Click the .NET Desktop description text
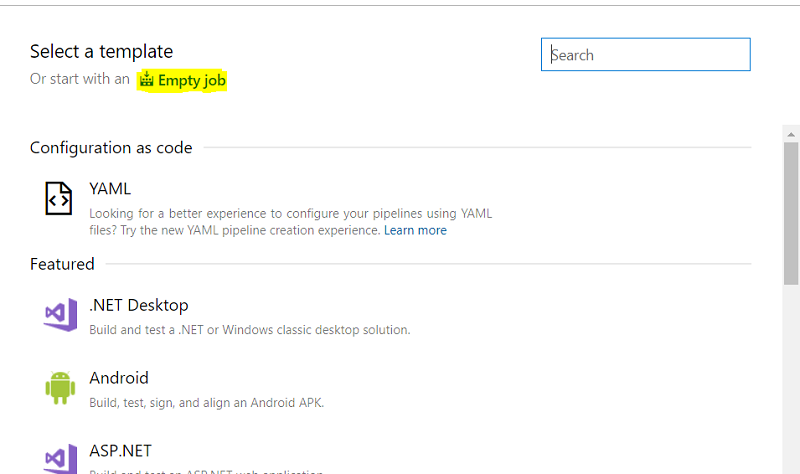The width and height of the screenshot is (800, 474). click(249, 329)
